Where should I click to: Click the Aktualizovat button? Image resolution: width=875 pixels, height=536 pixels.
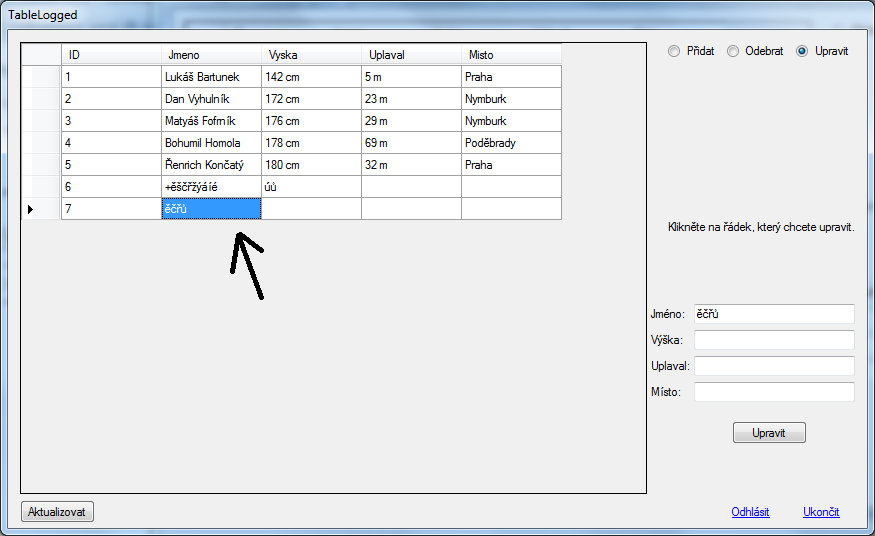[x=57, y=511]
